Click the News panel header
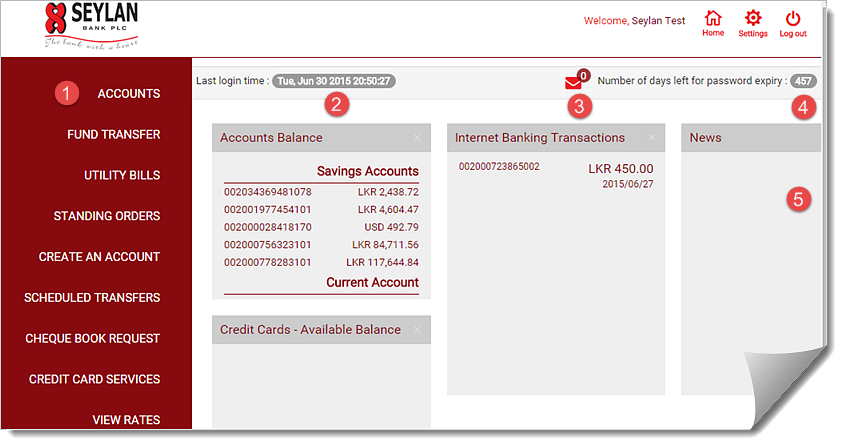The image size is (842, 445). (751, 138)
